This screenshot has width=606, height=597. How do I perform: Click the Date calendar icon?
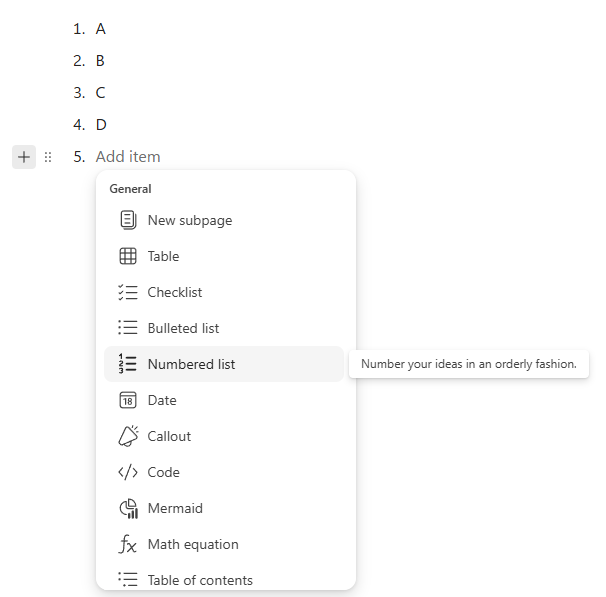point(128,400)
